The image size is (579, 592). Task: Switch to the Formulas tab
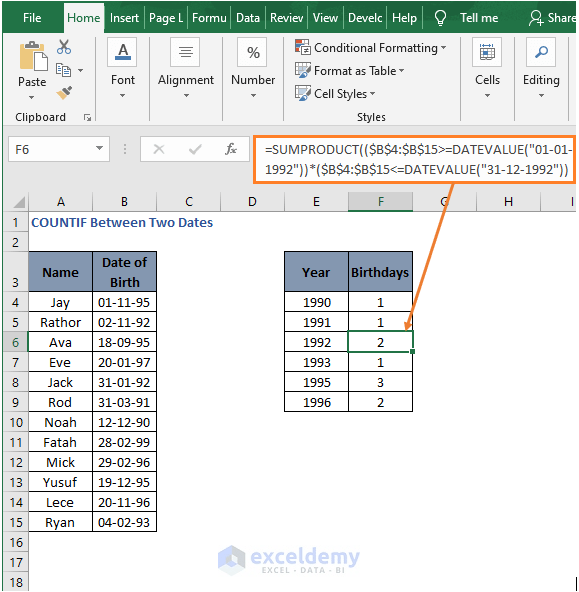pyautogui.click(x=209, y=18)
